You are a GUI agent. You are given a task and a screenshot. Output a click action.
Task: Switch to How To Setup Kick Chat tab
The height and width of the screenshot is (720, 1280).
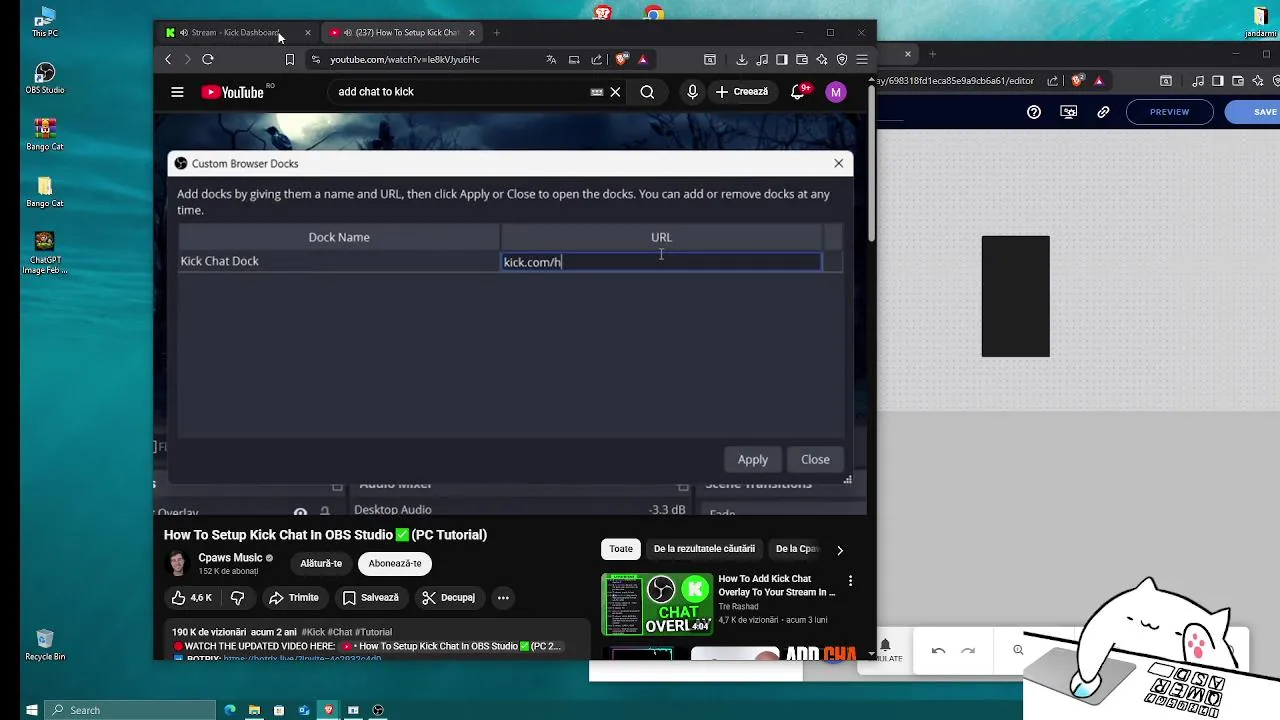click(x=402, y=33)
